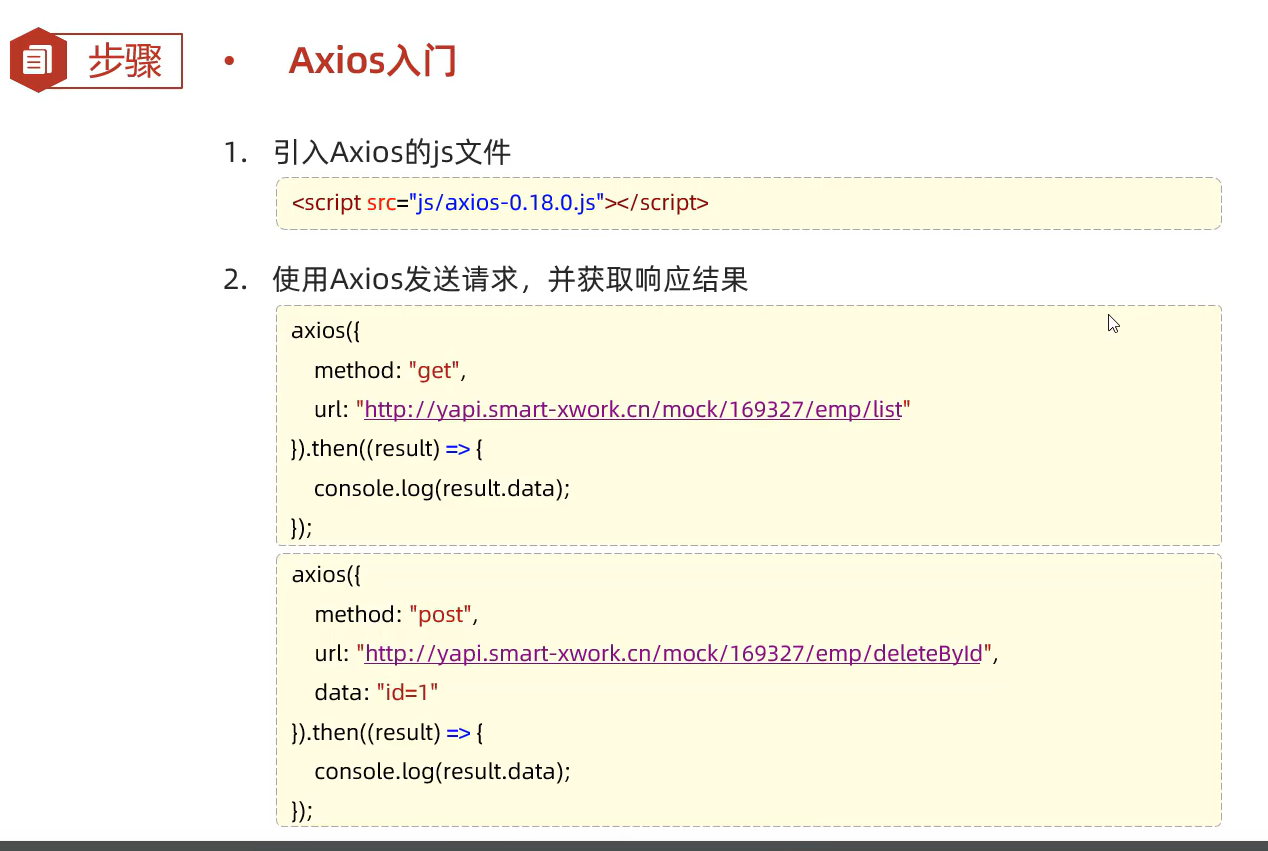The height and width of the screenshot is (851, 1268).
Task: Click the method: "post" line
Action: tap(397, 614)
